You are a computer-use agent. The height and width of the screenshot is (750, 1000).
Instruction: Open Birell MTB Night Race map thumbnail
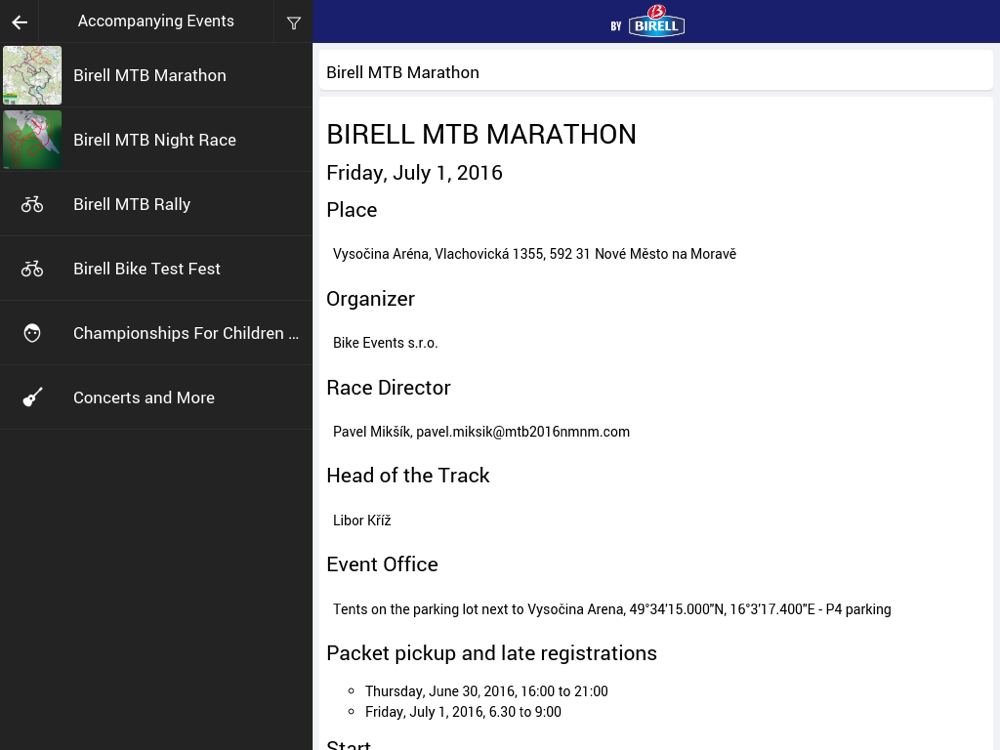coord(33,140)
